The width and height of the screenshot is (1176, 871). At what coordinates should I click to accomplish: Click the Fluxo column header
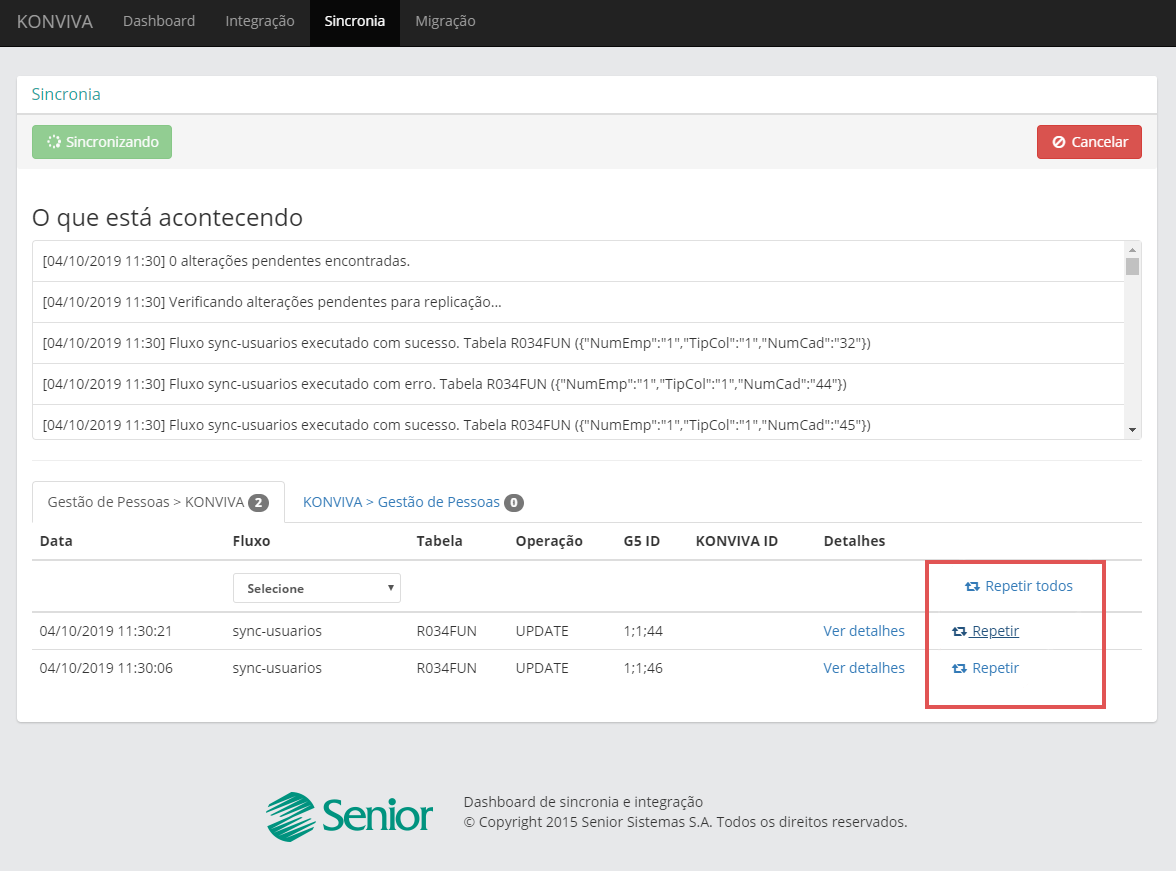251,541
